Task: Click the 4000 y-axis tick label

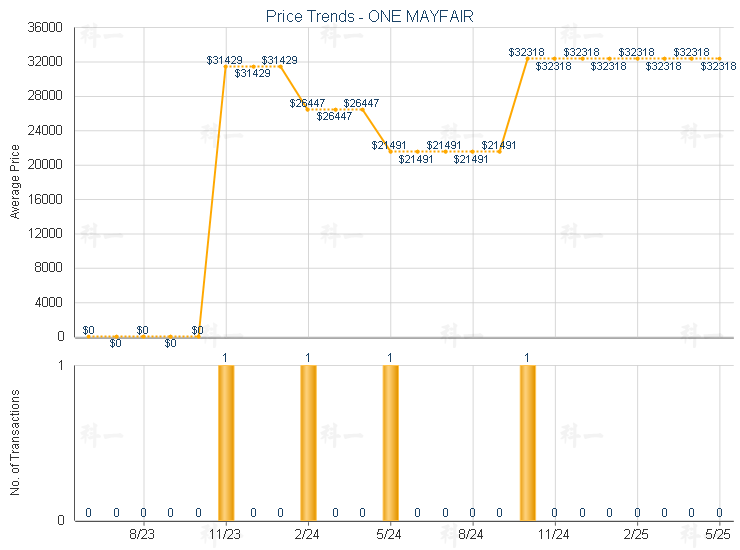Action: [x=49, y=303]
